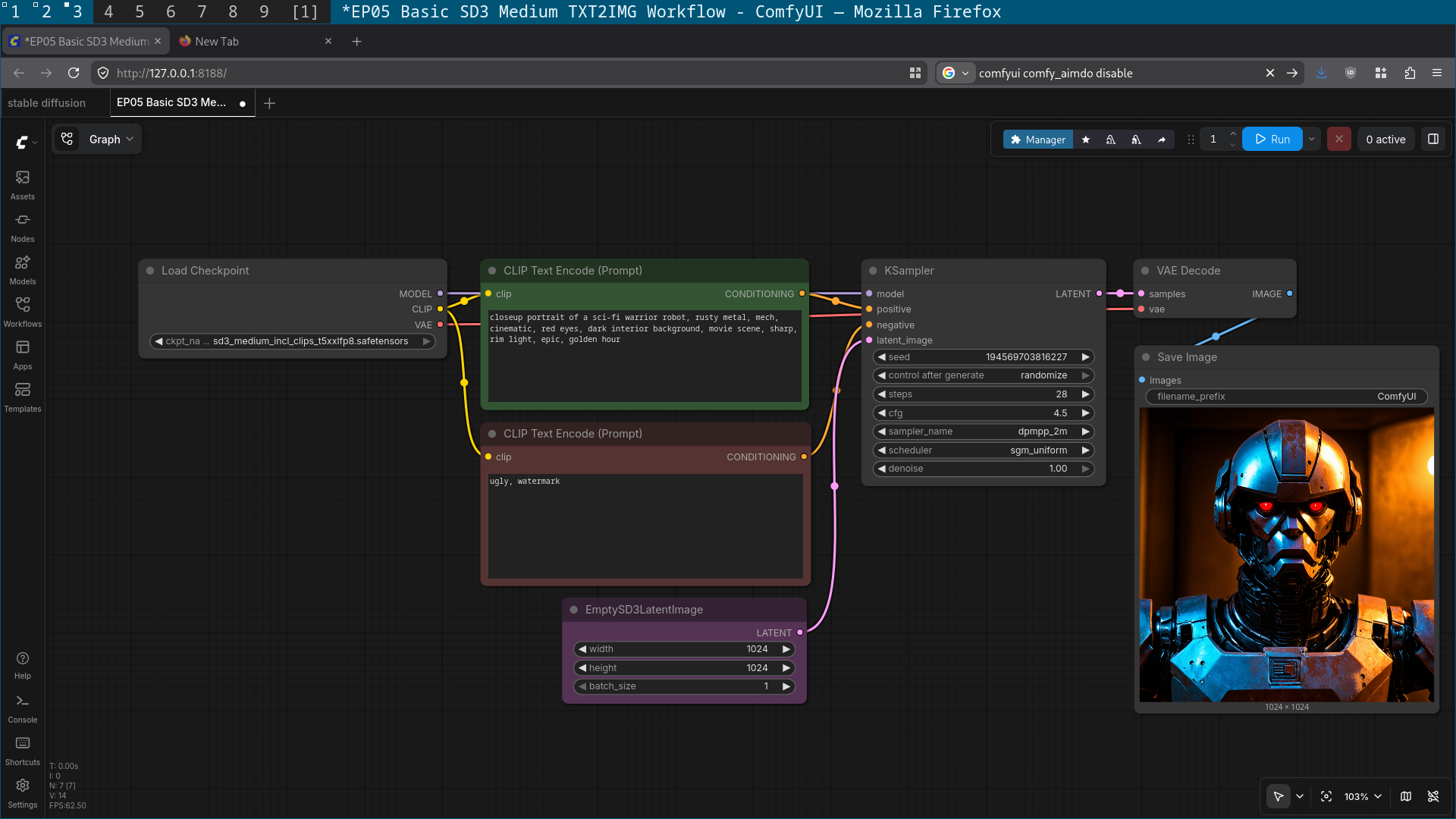Collapse the positive CLIP Text Encode node
Screen dimensions: 1456x819
(492, 271)
